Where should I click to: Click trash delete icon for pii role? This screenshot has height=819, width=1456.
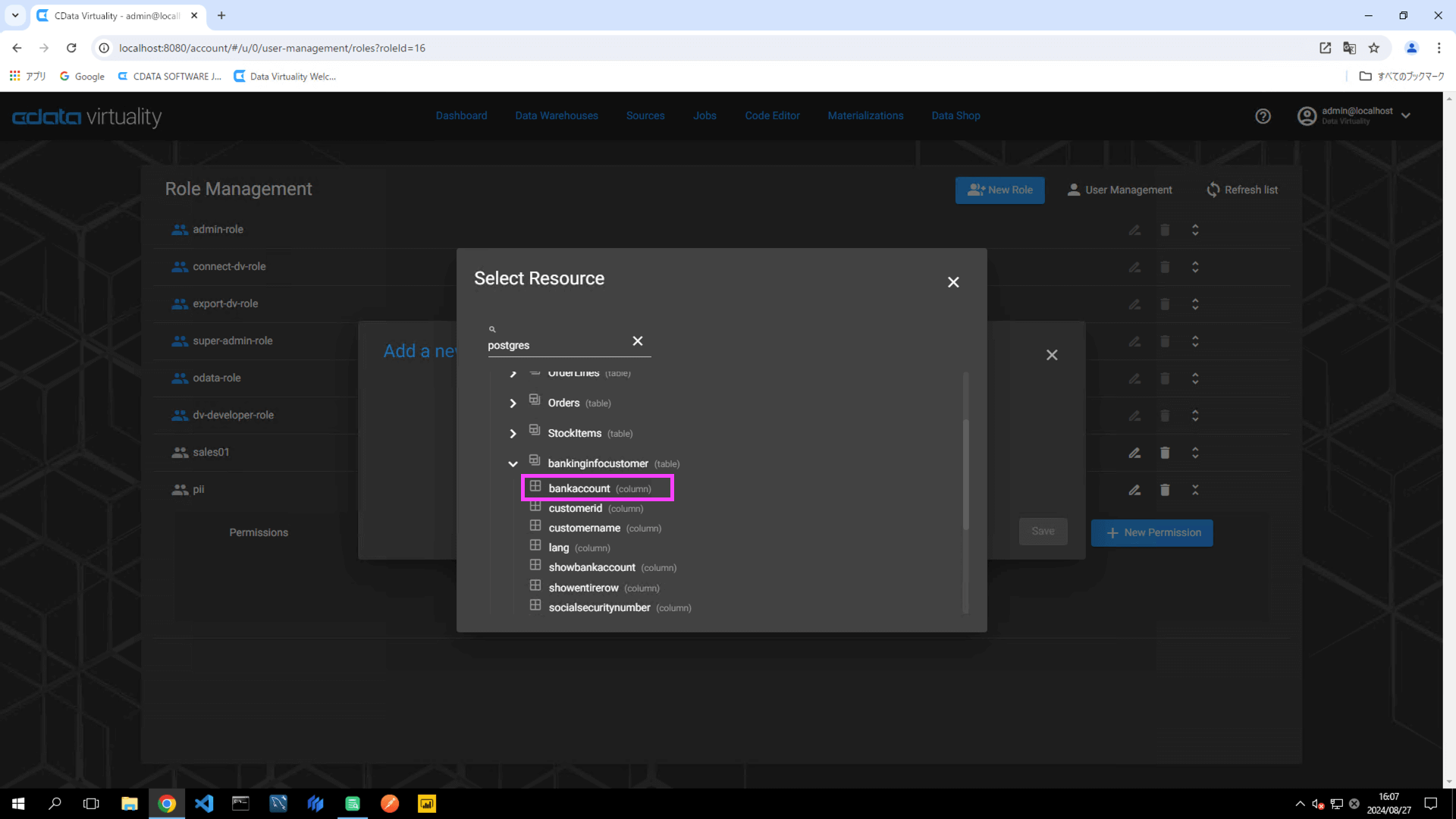click(1165, 490)
